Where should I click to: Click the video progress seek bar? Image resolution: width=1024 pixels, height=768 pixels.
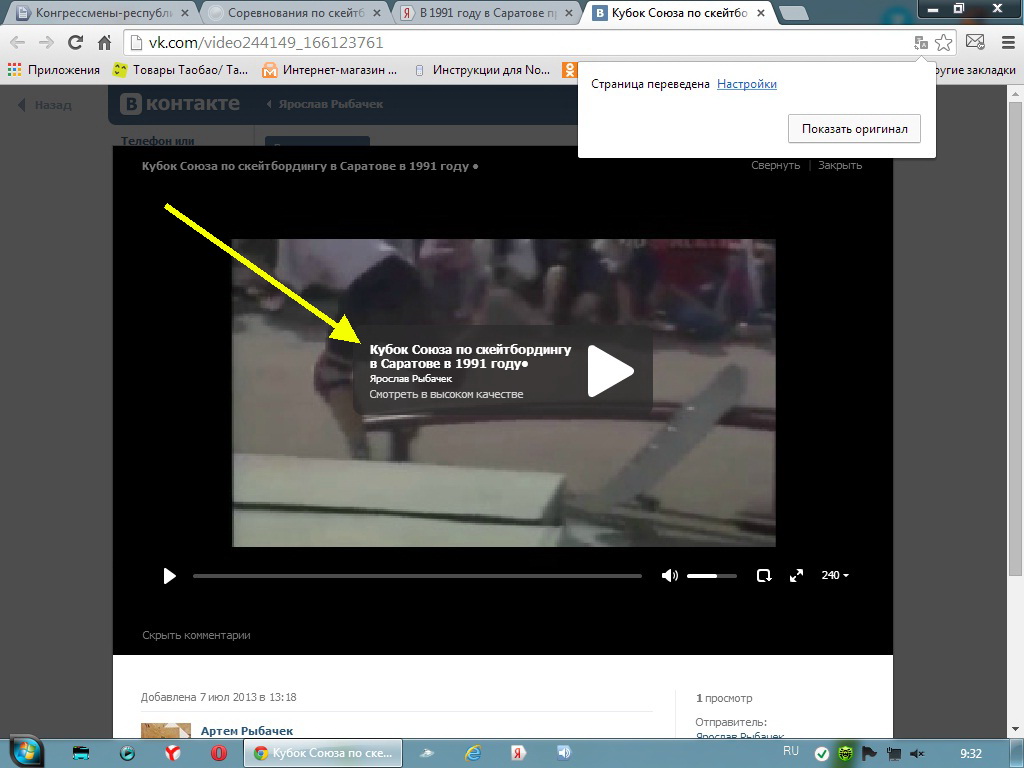coord(417,576)
